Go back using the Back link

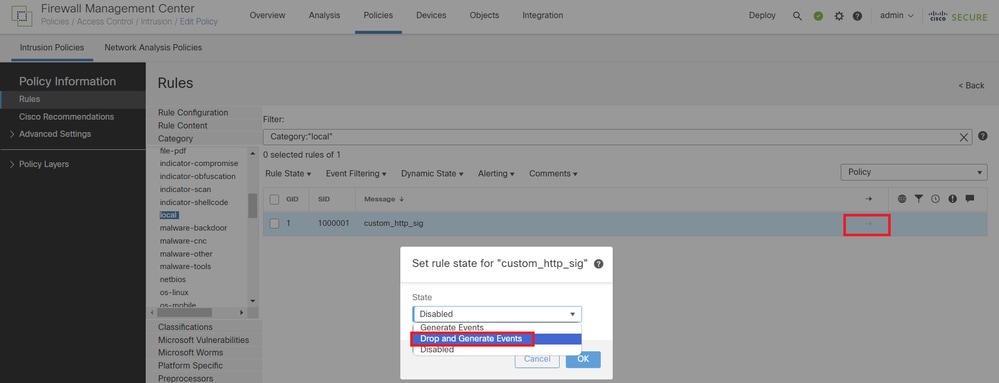[972, 85]
